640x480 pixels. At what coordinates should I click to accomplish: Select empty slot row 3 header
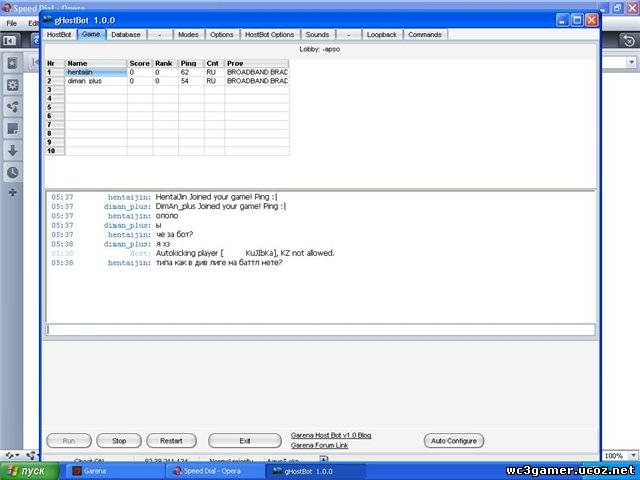pos(55,90)
